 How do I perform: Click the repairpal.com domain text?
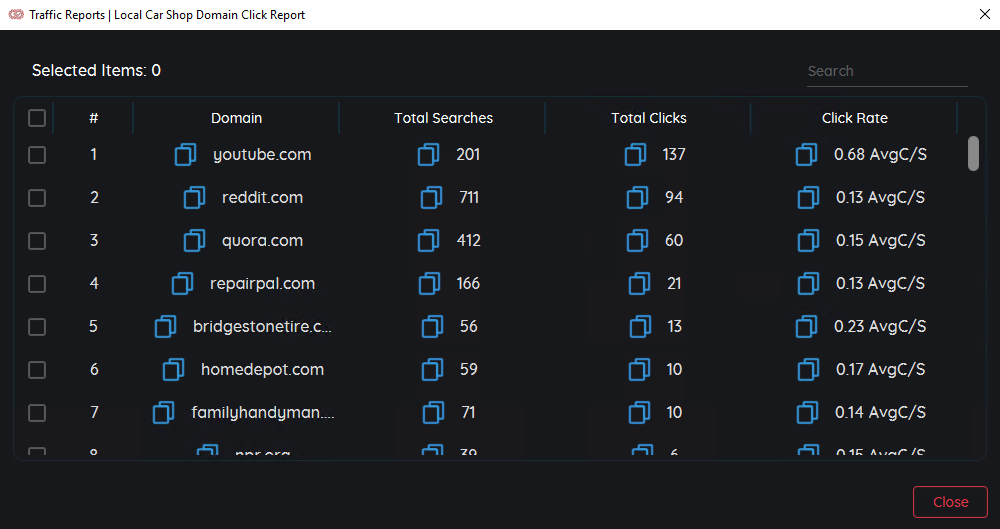pos(262,283)
